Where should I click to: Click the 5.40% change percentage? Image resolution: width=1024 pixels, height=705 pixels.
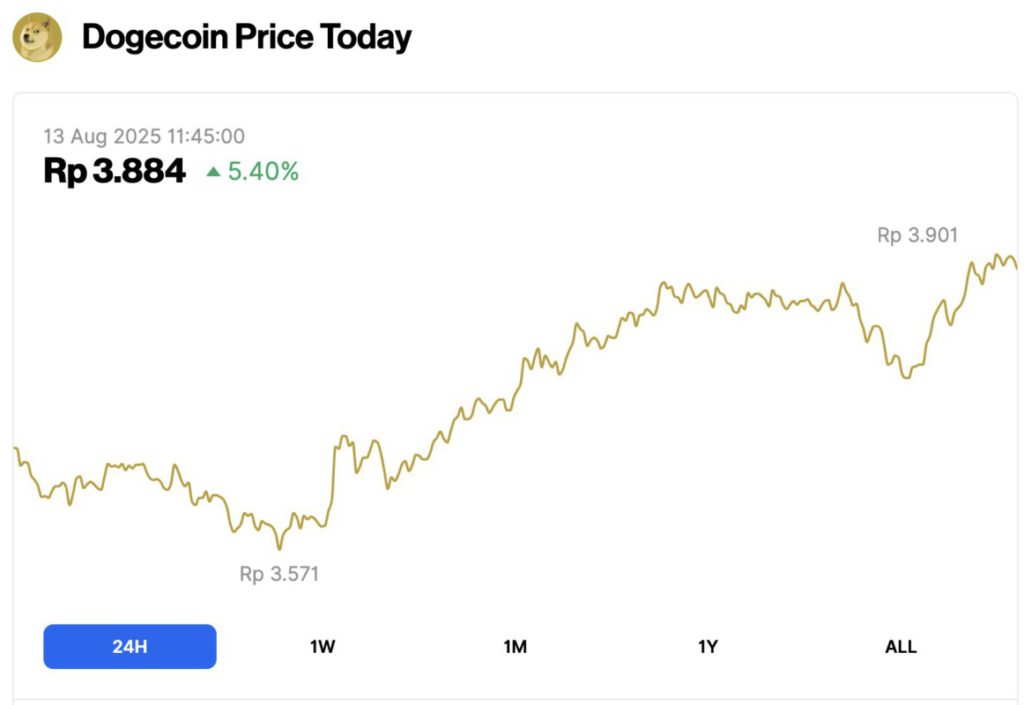coord(264,172)
